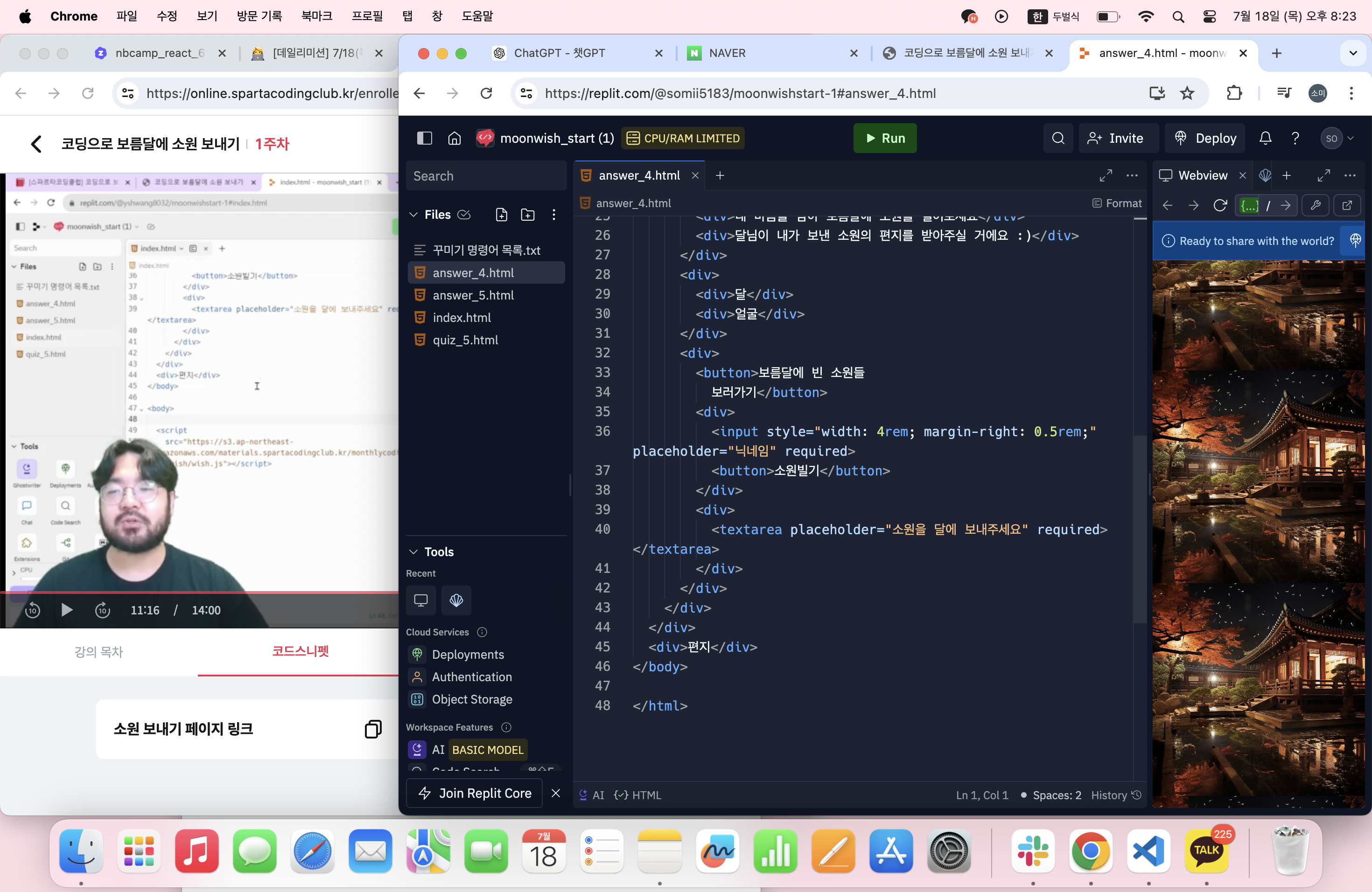The image size is (1372, 892).
Task: Toggle the Replit sidebar panel icon
Action: 424,138
